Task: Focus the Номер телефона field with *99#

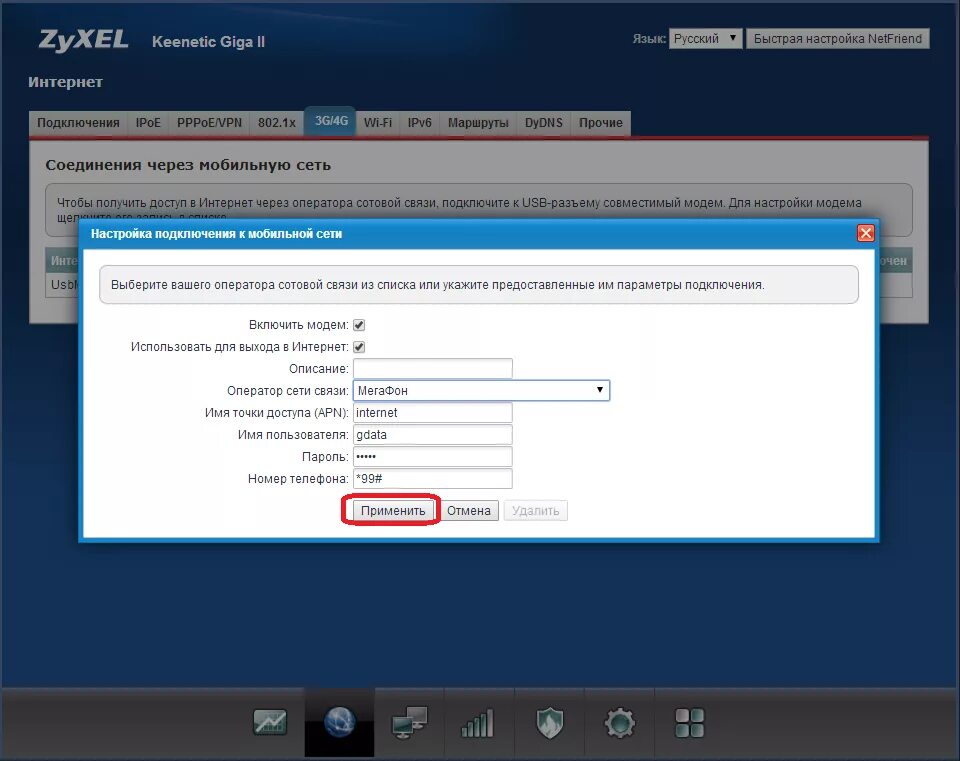Action: [x=433, y=479]
